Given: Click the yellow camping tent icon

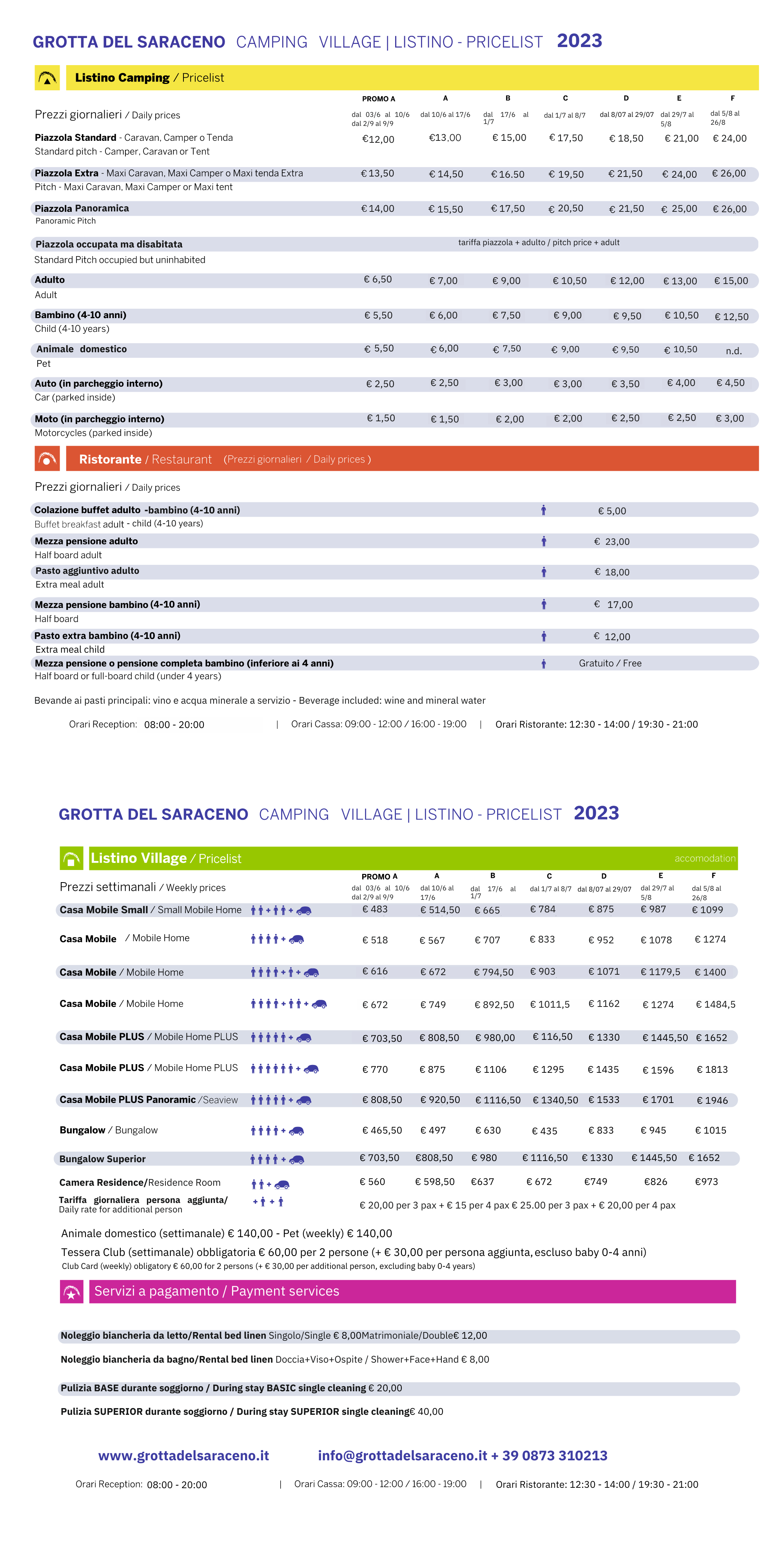Looking at the screenshot, I should [47, 78].
